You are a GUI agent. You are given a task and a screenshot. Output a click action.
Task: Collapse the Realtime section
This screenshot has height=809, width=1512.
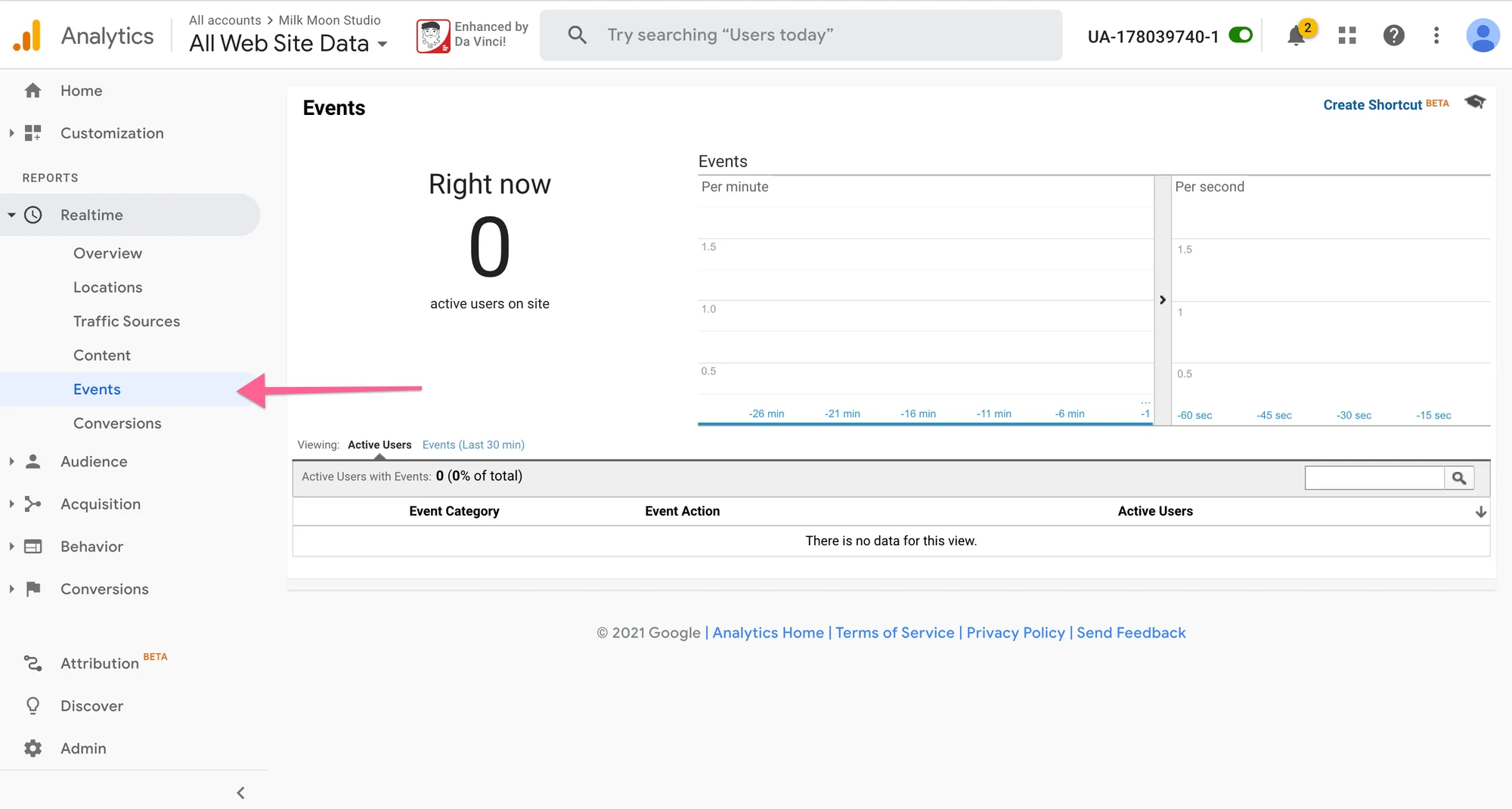coord(11,215)
